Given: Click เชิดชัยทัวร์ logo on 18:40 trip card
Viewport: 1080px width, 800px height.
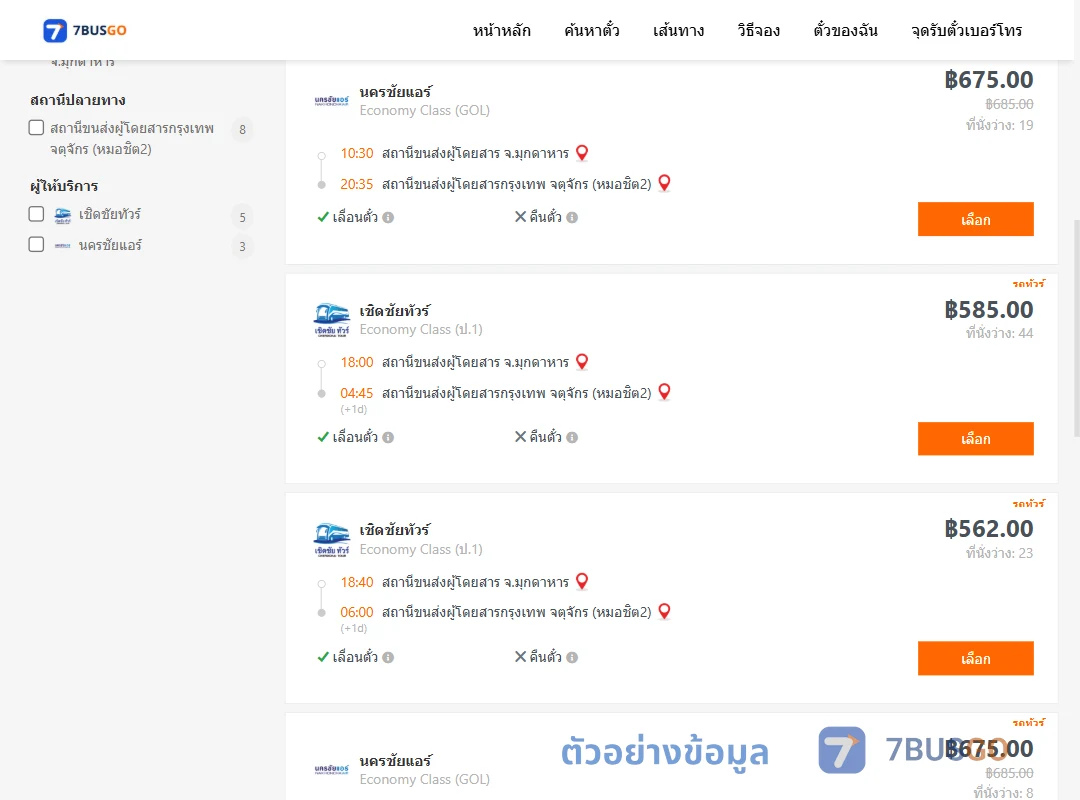Looking at the screenshot, I should (x=331, y=540).
